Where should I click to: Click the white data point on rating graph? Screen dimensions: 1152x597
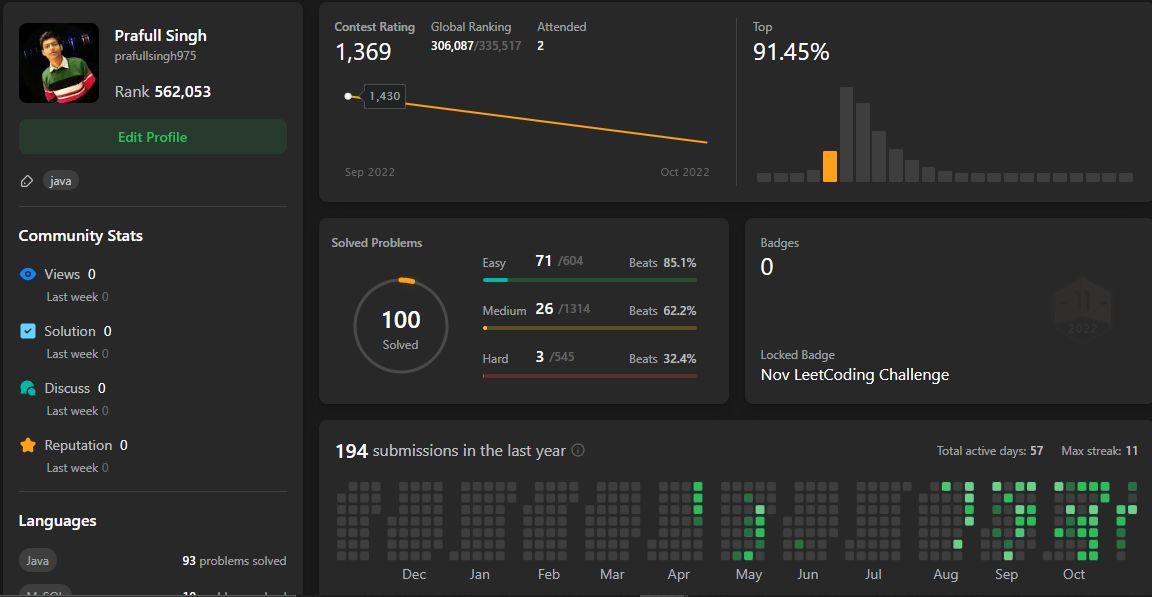point(348,96)
